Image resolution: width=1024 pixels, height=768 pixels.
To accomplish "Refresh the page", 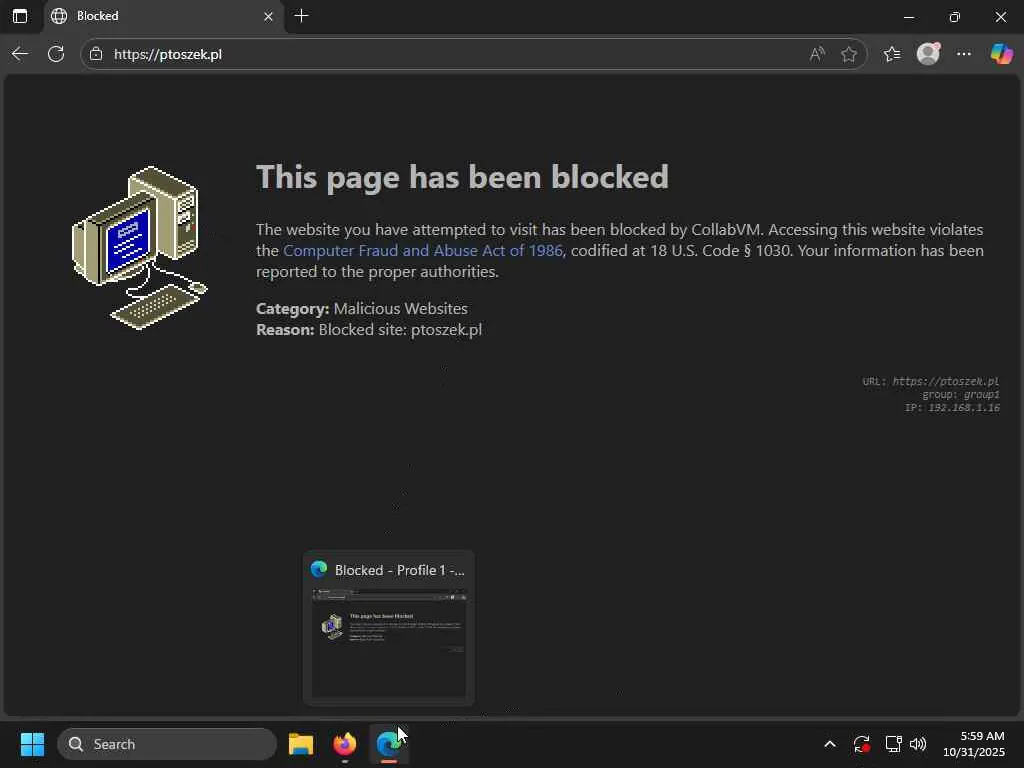I will click(x=56, y=54).
